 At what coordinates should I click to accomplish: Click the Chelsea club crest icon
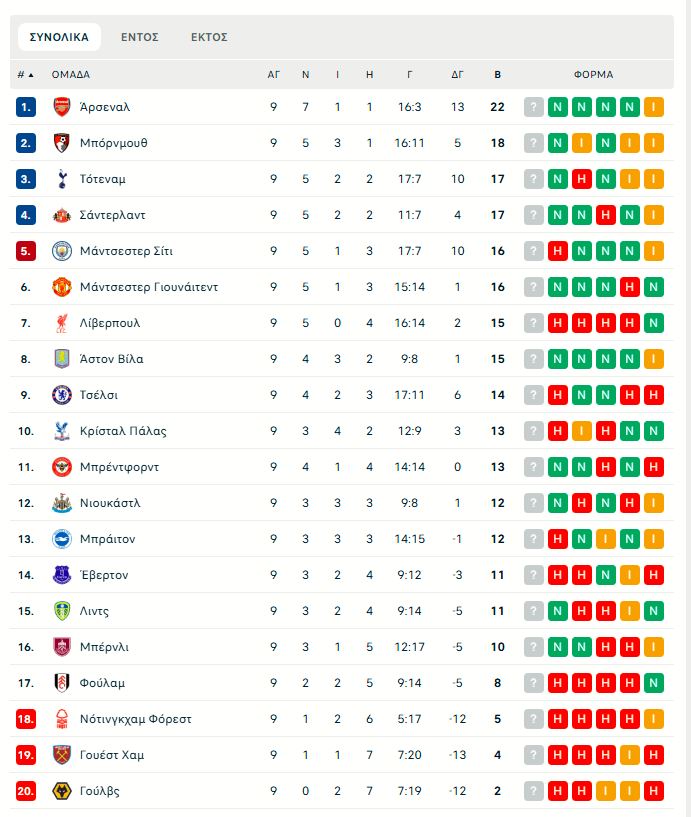click(62, 395)
